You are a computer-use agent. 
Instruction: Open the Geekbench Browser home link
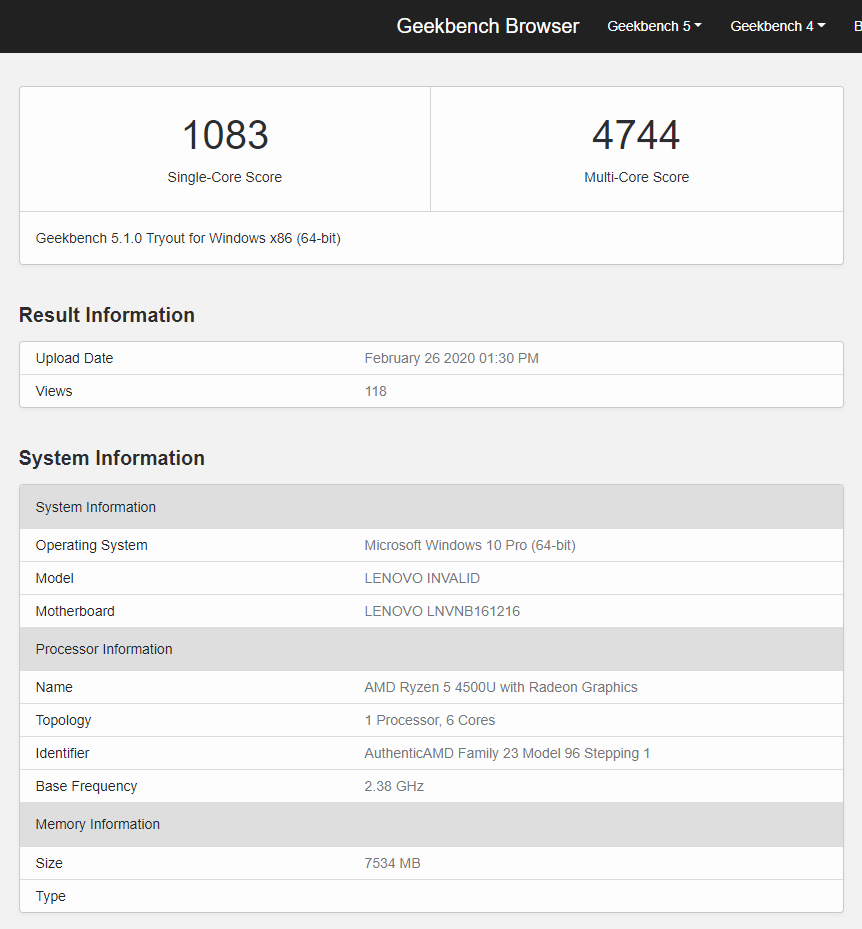[x=488, y=26]
